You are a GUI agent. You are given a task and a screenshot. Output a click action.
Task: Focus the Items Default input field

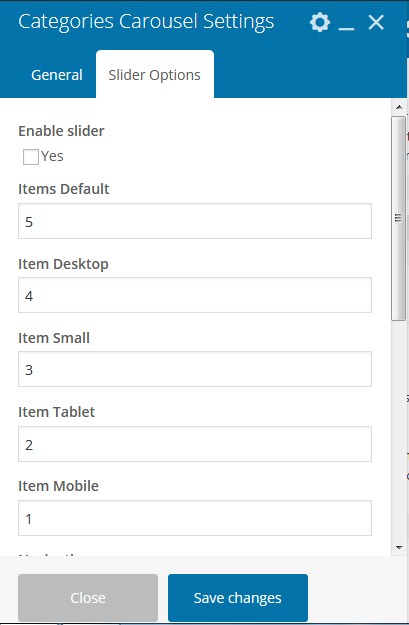pyautogui.click(x=195, y=221)
